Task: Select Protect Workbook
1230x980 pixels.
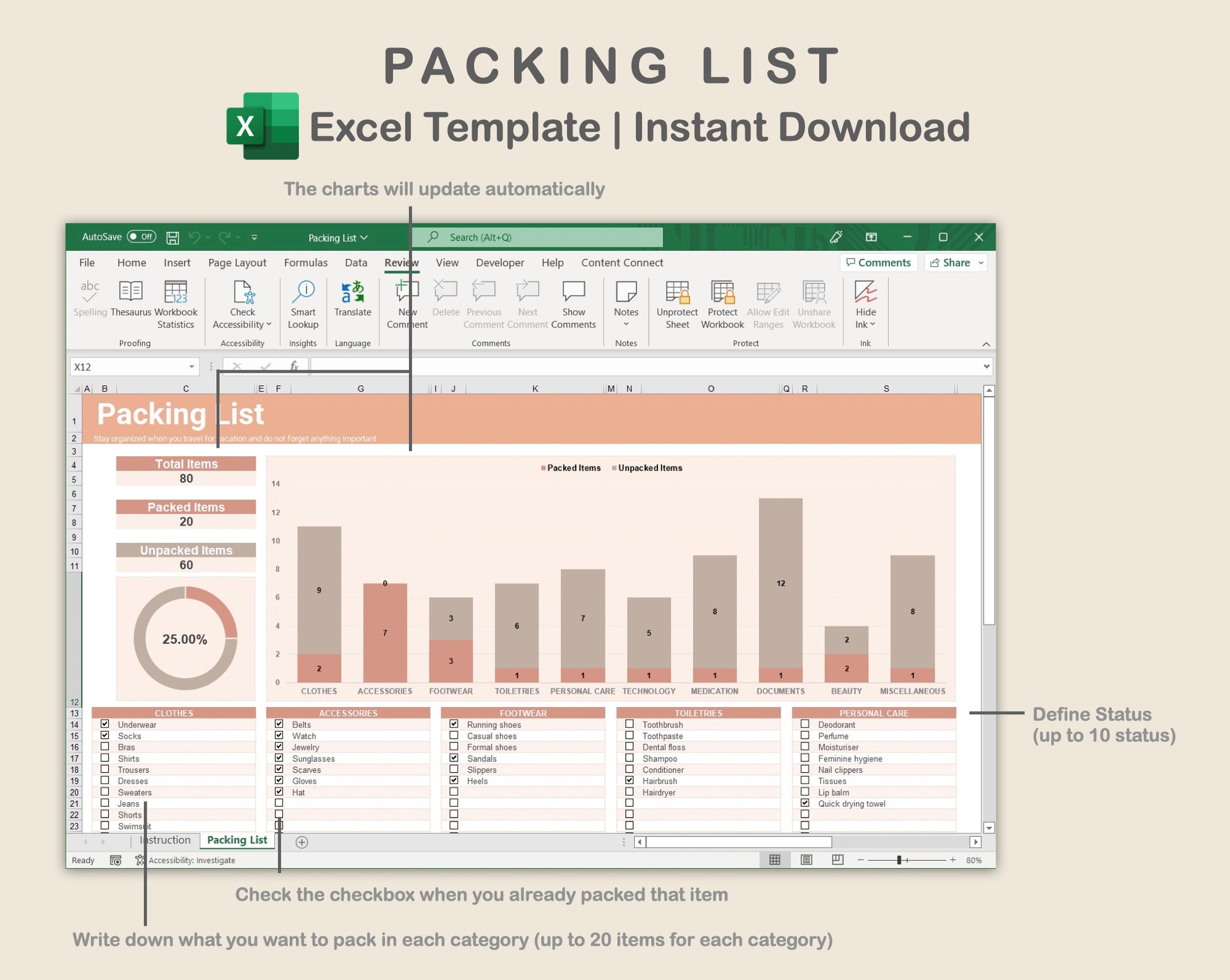Action: pyautogui.click(x=721, y=305)
